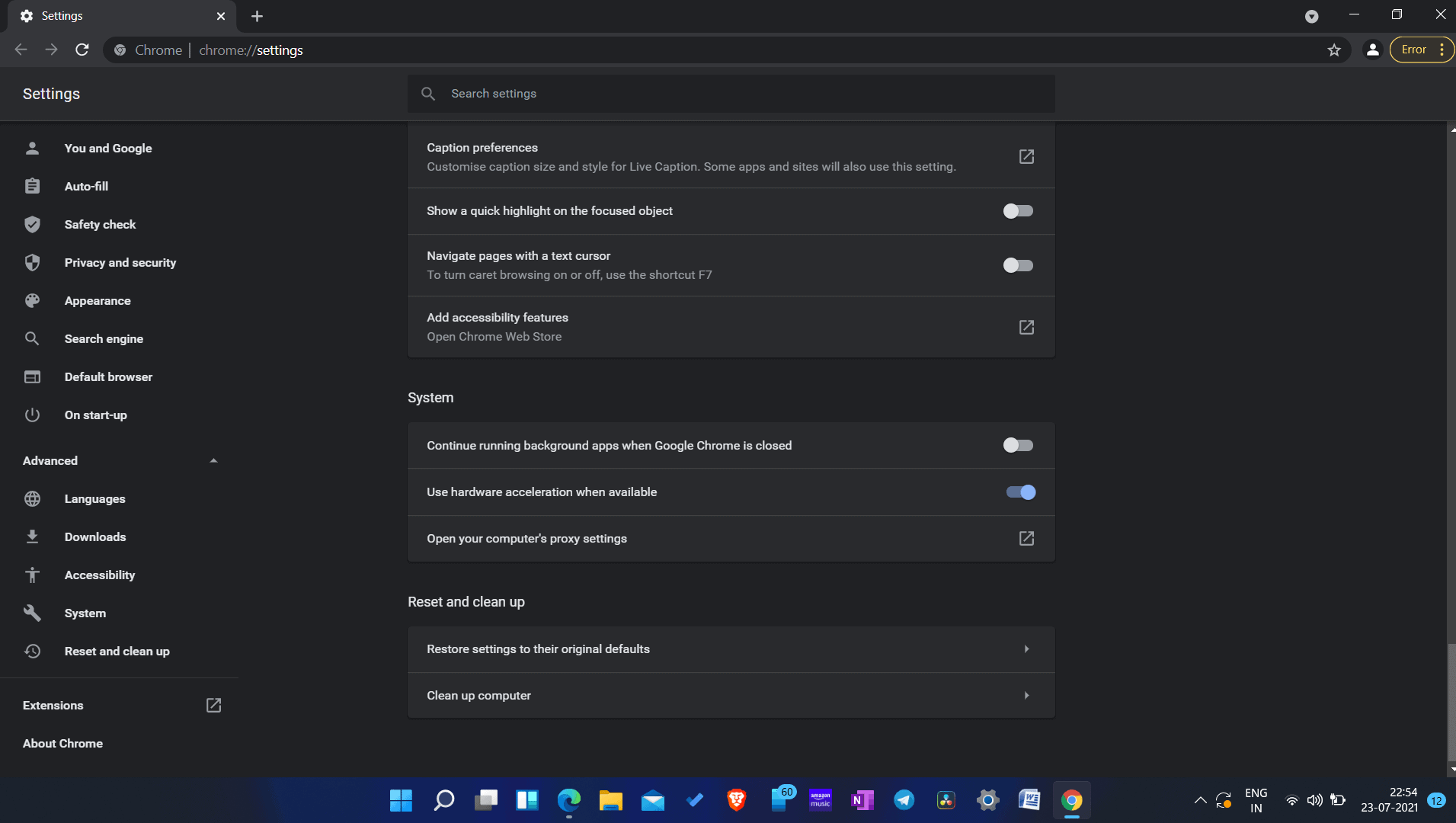Open Add accessibility features external link icon
The image size is (1456, 823).
[1026, 327]
